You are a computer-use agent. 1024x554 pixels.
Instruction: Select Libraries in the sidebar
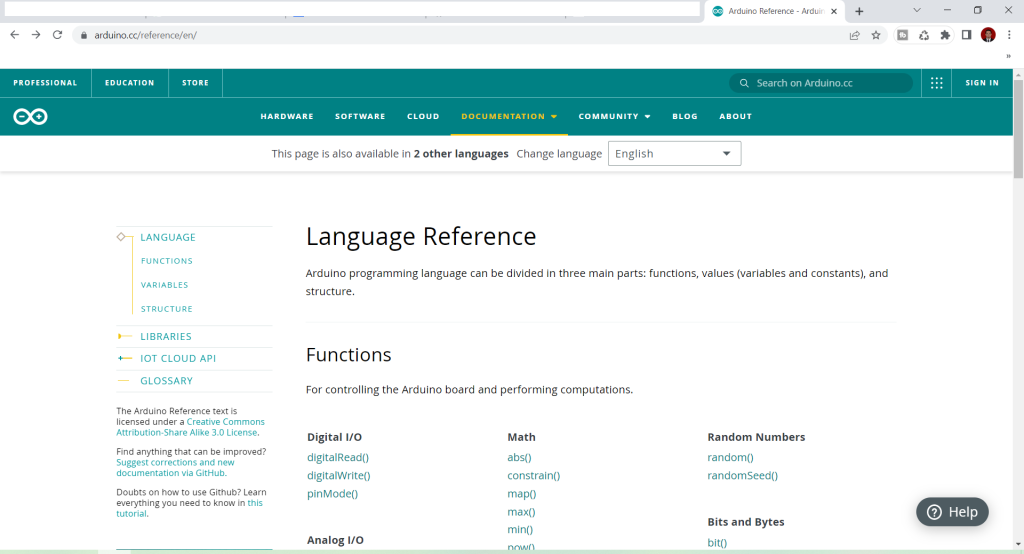166,337
